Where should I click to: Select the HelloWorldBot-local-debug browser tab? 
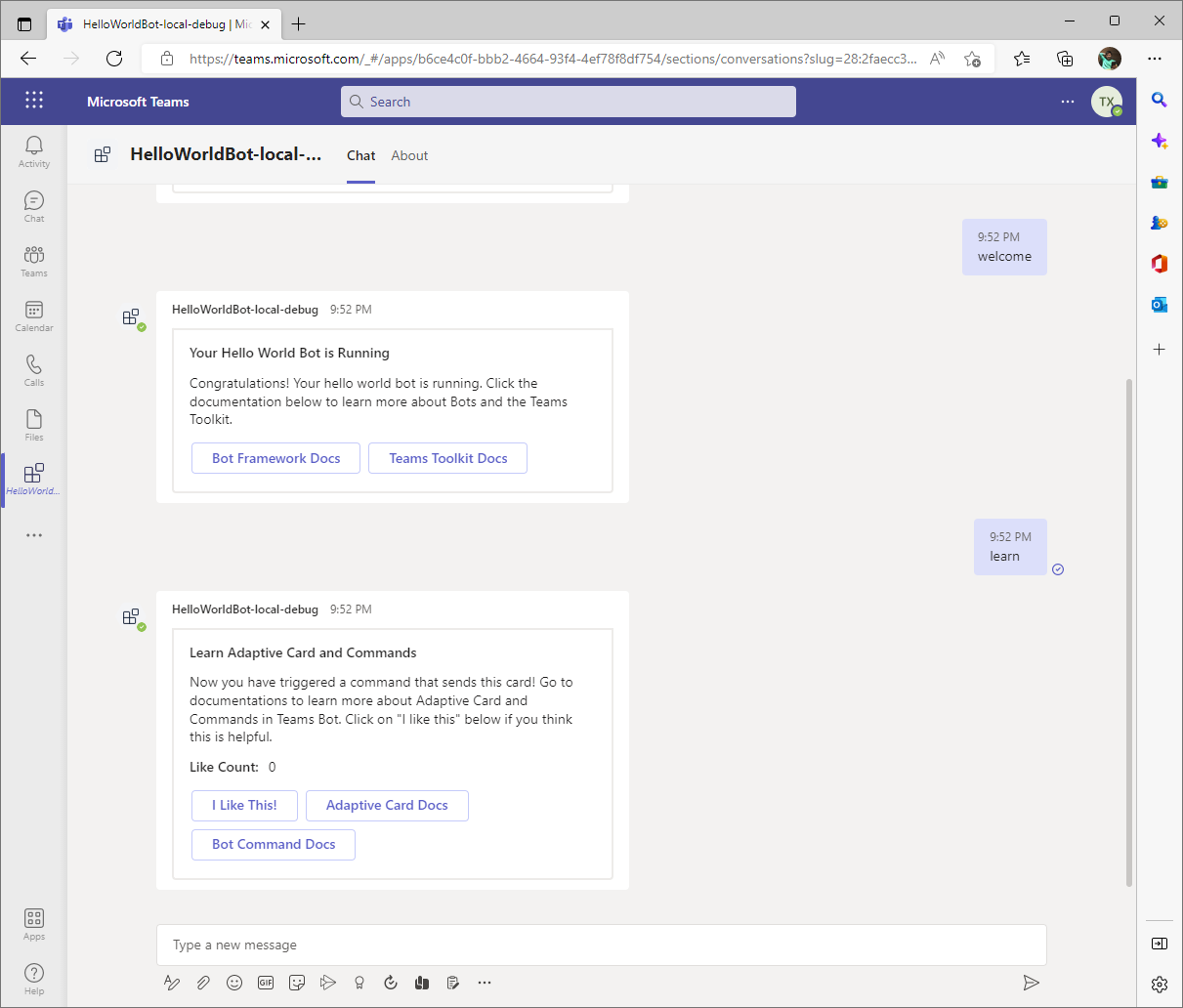tap(165, 23)
